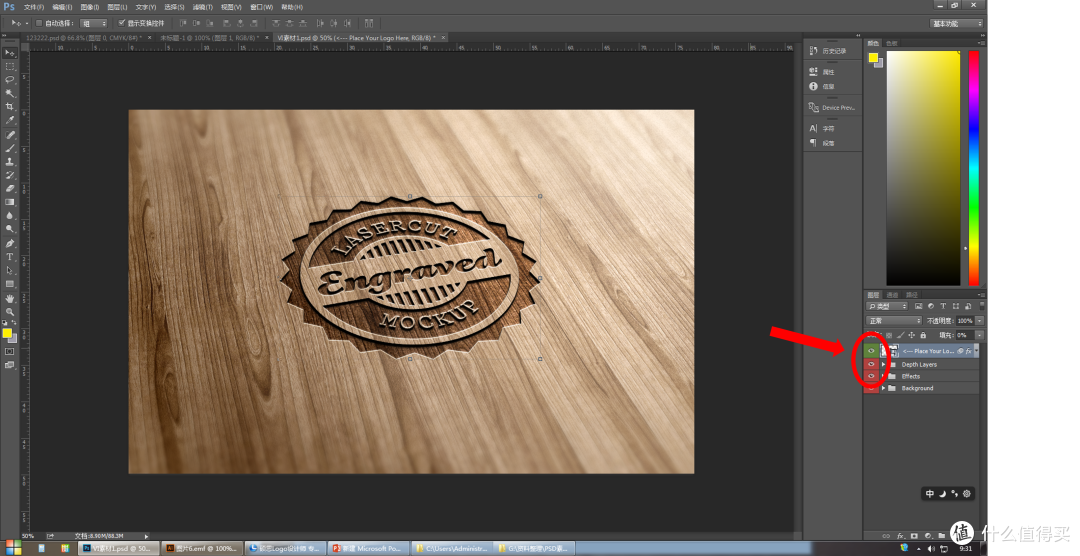This screenshot has height=556, width=1080.
Task: Open the Filter (滤镜) menu
Action: click(x=202, y=7)
